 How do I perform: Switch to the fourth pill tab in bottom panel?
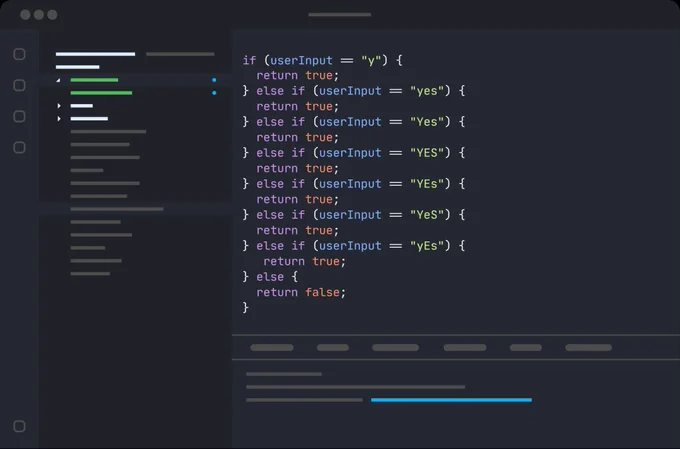(465, 347)
